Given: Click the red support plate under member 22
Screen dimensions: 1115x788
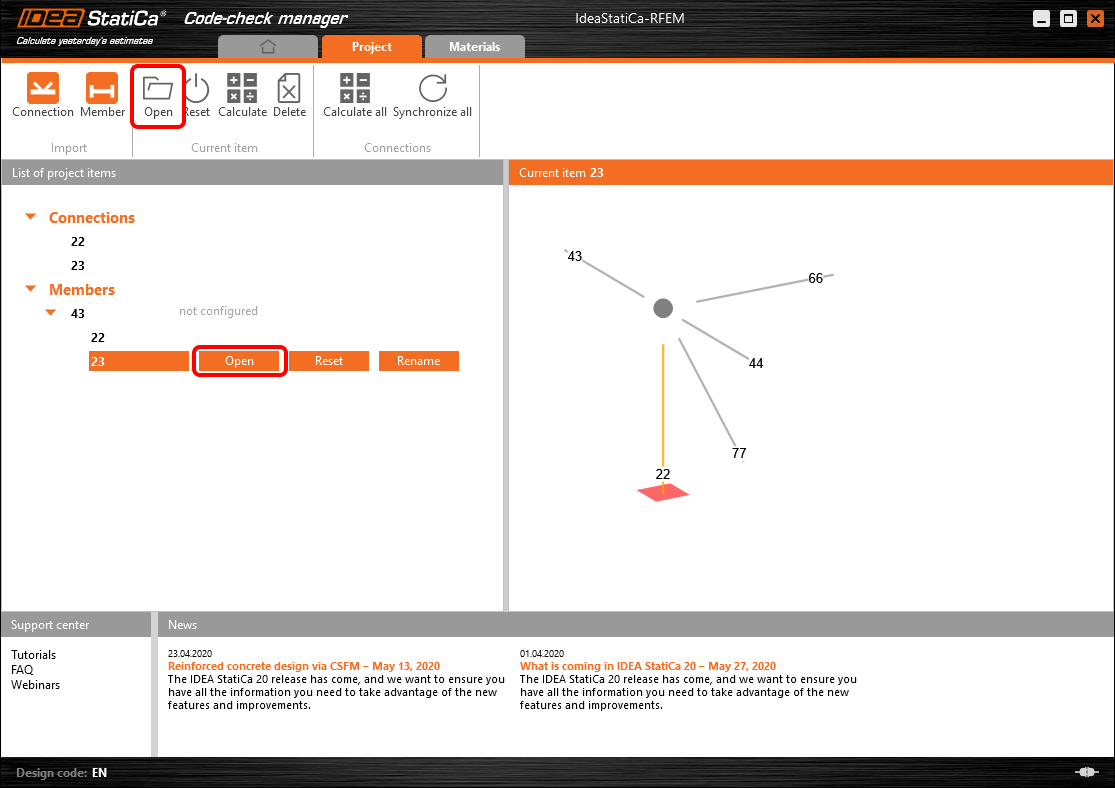Looking at the screenshot, I should tap(663, 492).
